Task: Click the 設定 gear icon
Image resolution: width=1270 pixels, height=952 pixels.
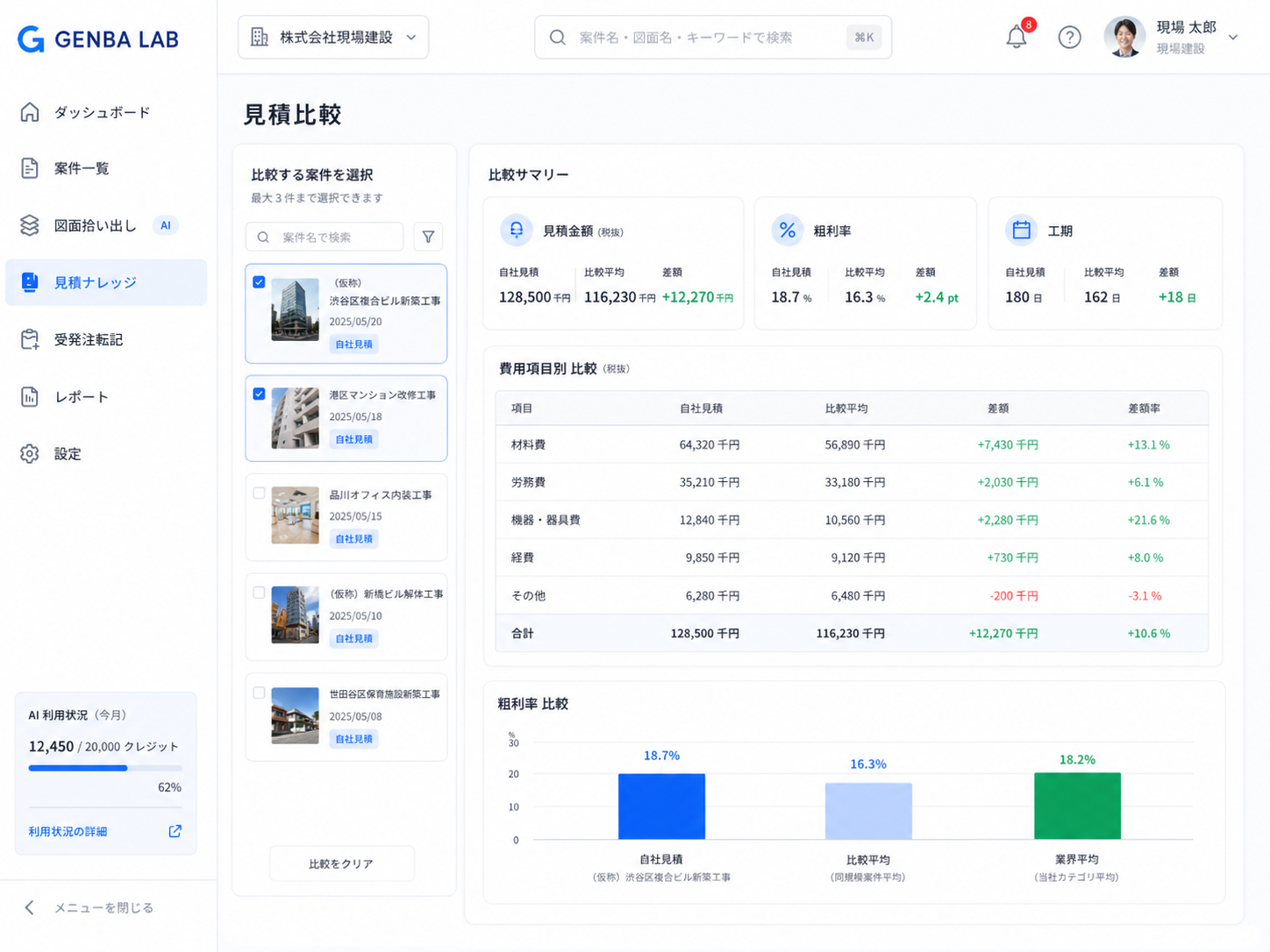Action: [x=30, y=453]
